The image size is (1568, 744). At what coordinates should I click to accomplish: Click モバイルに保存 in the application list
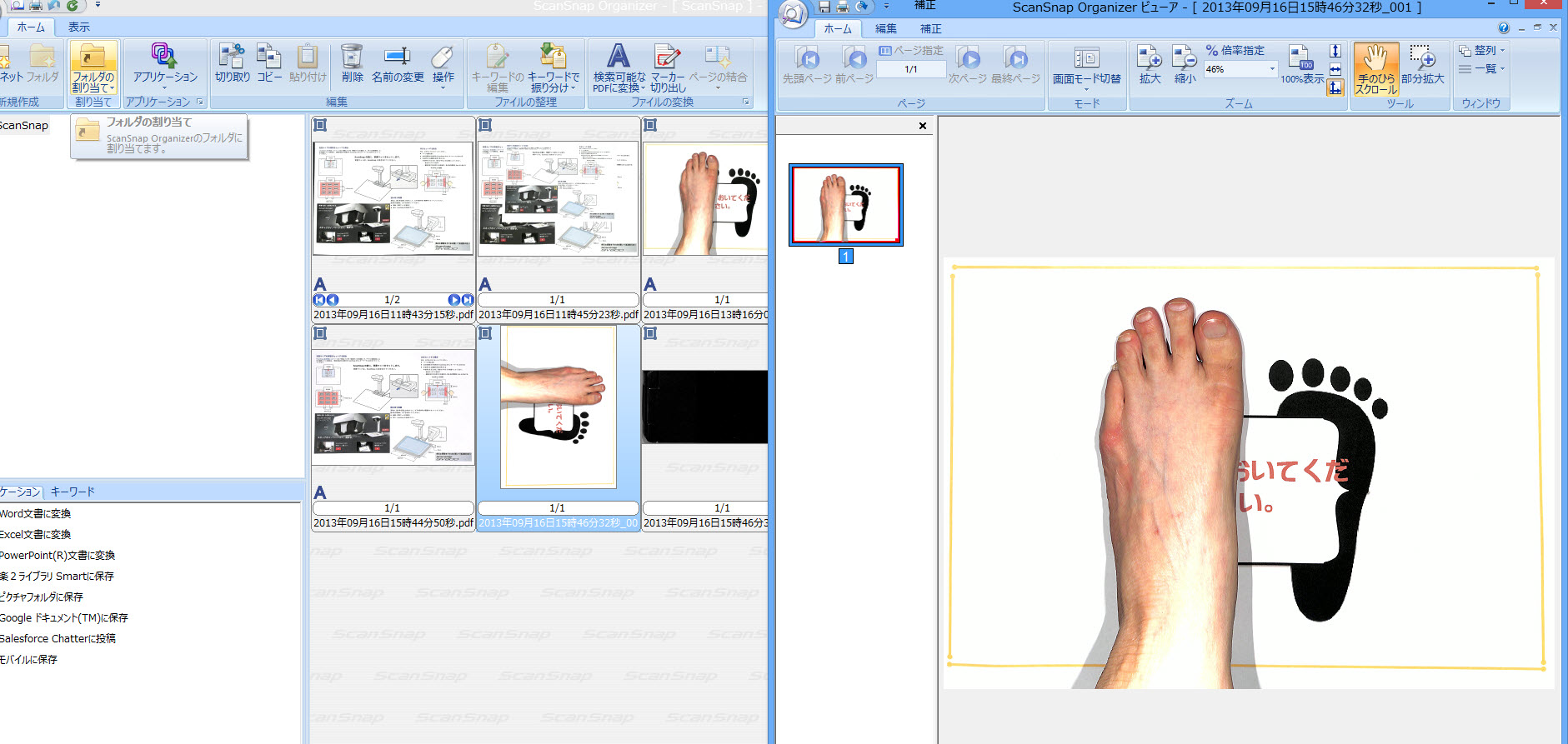pyautogui.click(x=29, y=660)
